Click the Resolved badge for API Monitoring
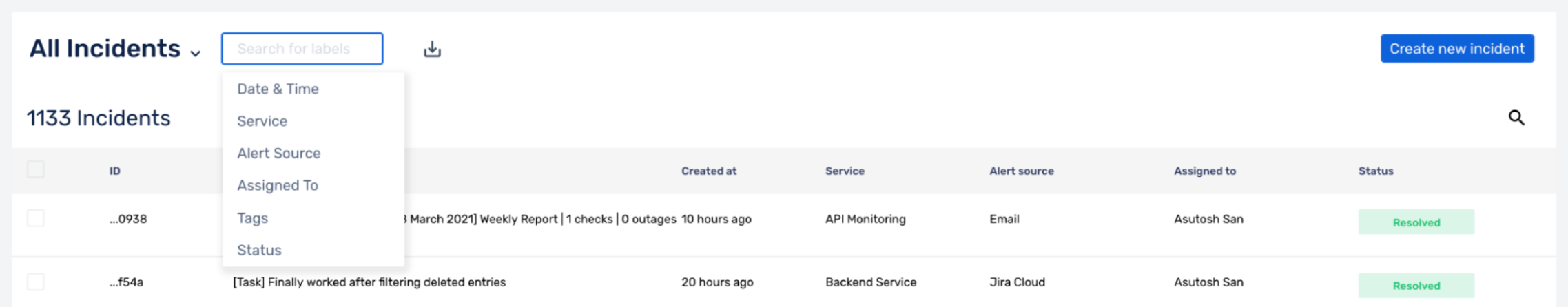The height and width of the screenshot is (307, 1568). coord(1416,222)
